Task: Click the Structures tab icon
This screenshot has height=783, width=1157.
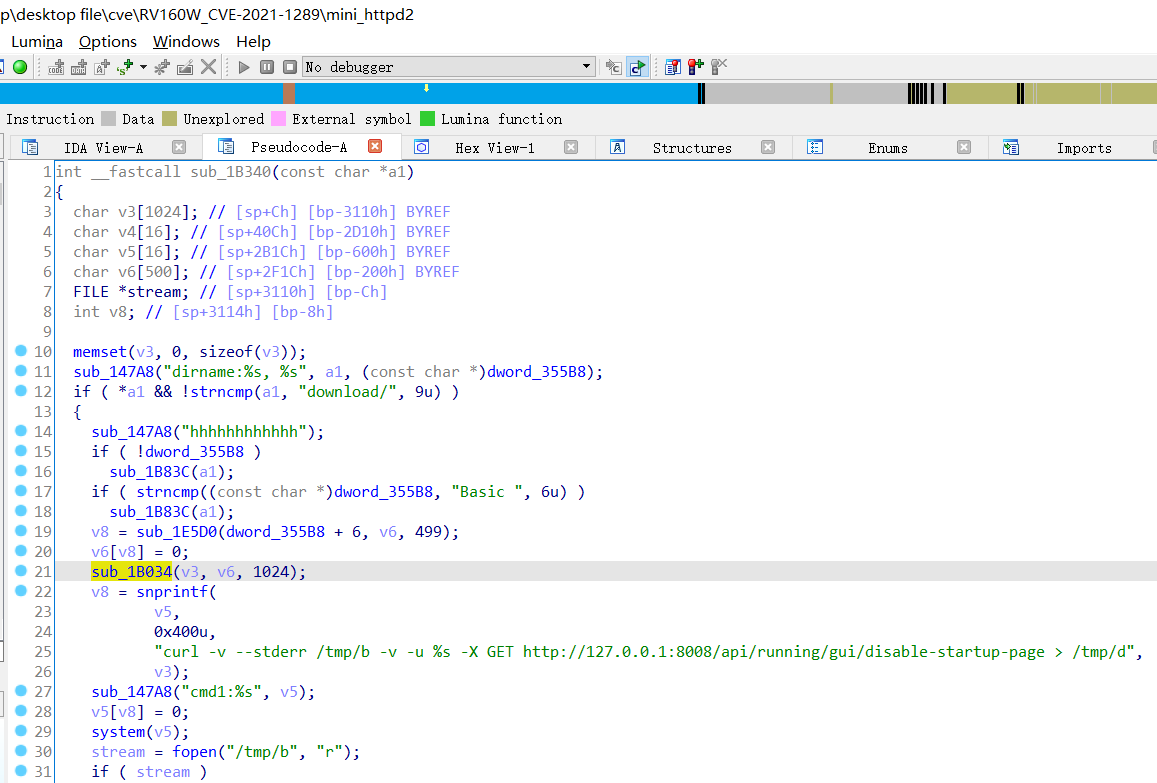Action: tap(618, 147)
